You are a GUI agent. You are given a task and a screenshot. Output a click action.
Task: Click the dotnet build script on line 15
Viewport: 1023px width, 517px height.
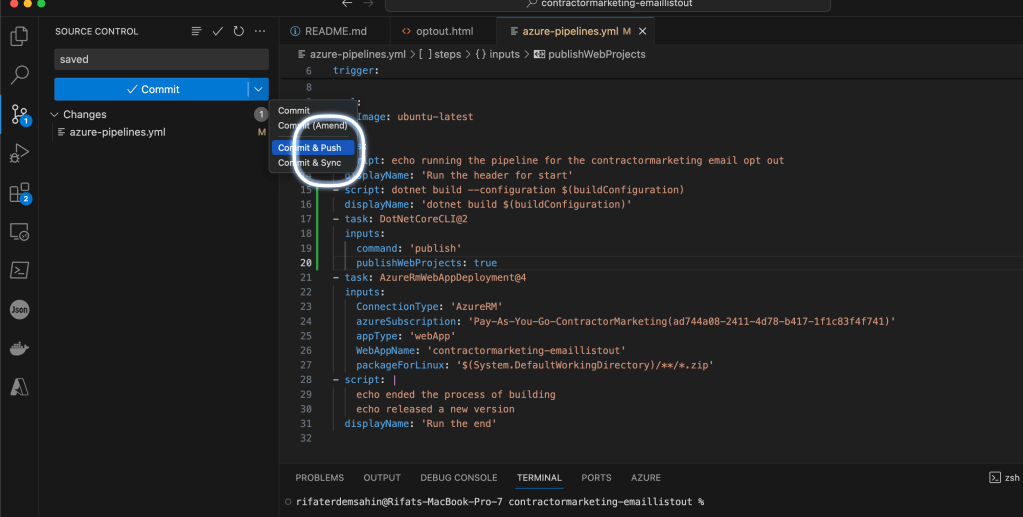pos(514,190)
